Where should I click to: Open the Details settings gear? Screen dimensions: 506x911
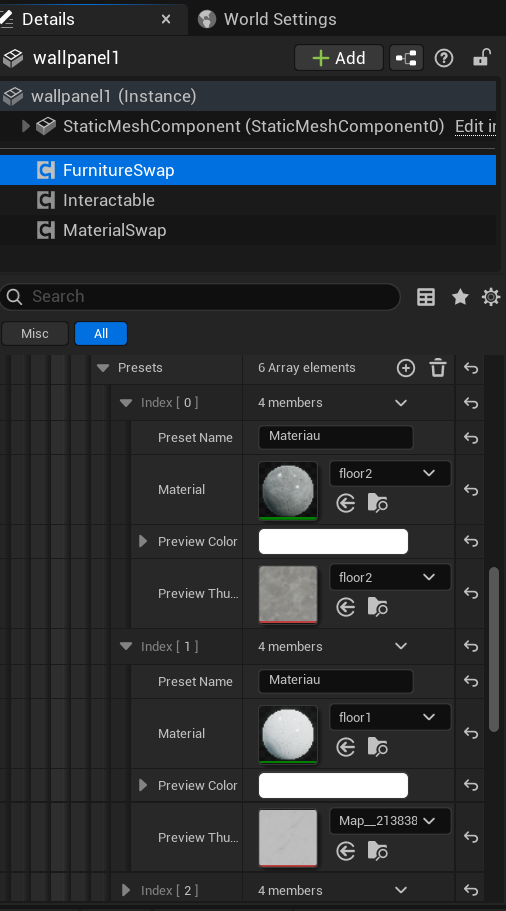click(x=491, y=297)
